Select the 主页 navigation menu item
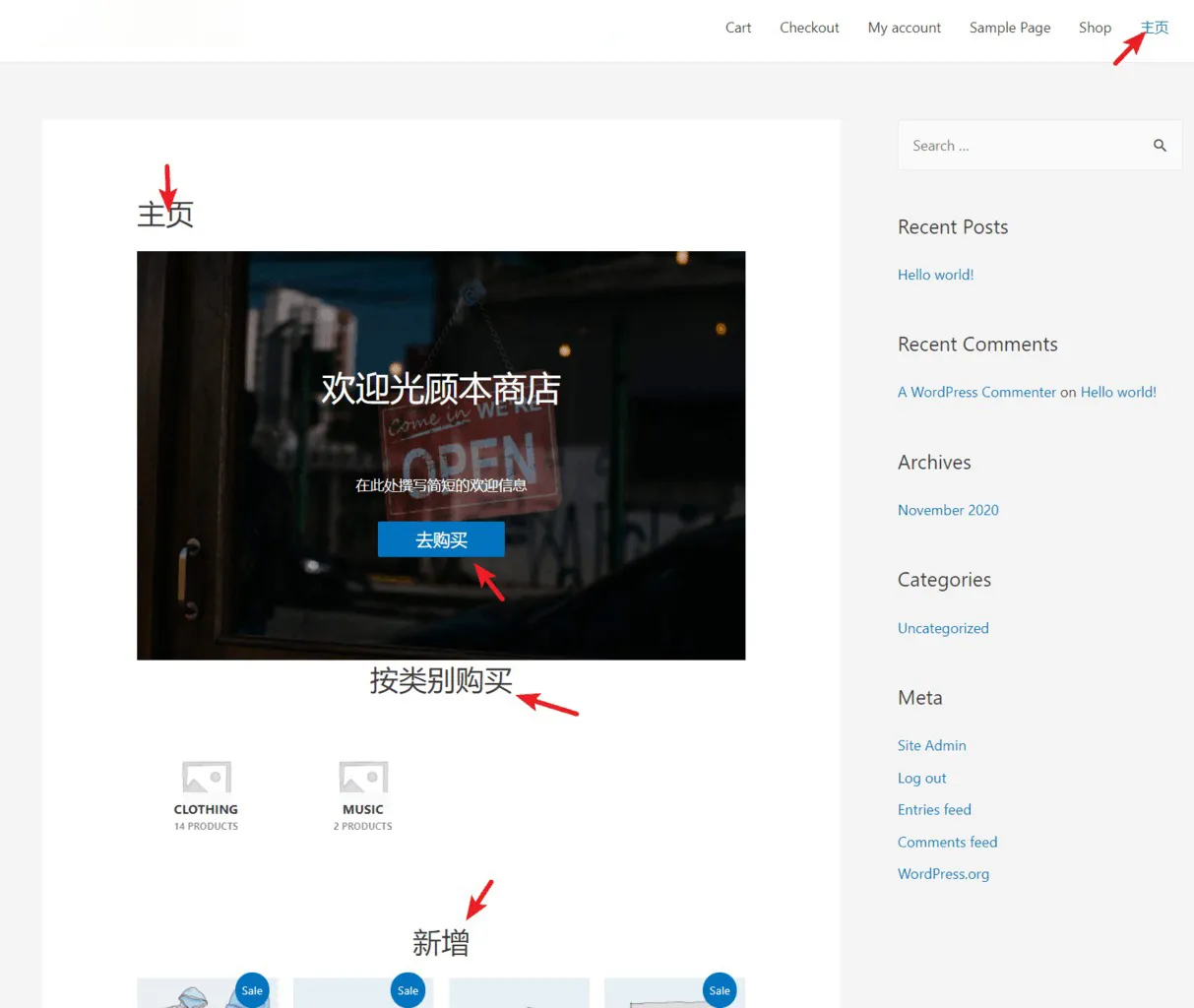Image resolution: width=1194 pixels, height=1008 pixels. [x=1155, y=28]
